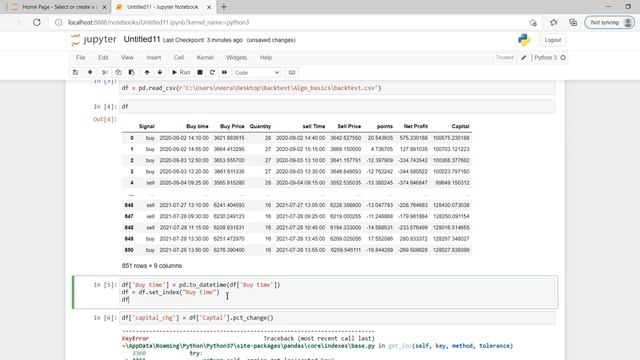The height and width of the screenshot is (360, 640).
Task: Close the Home Page browser tab
Action: click(x=104, y=7)
